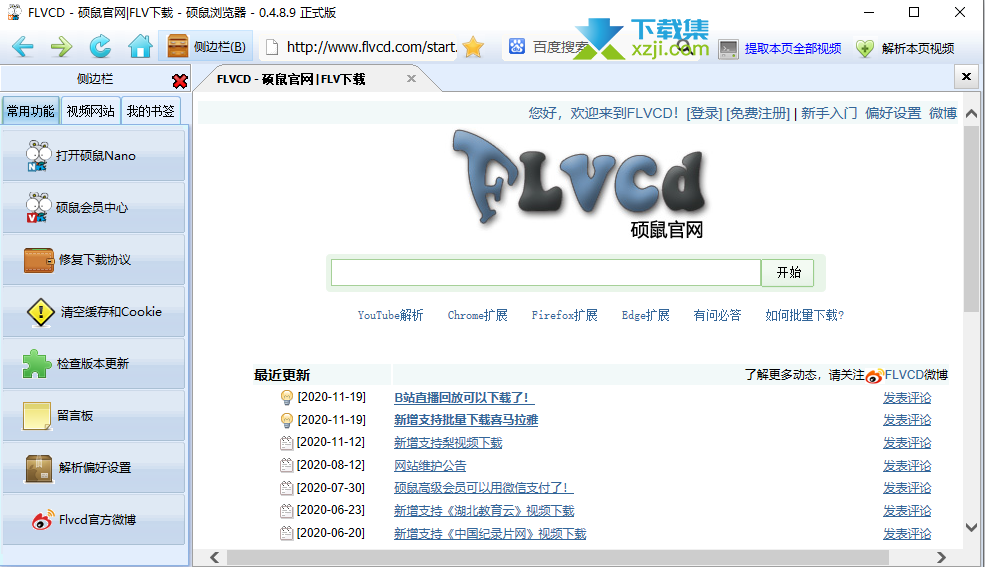The height and width of the screenshot is (567, 985).
Task: Click the vertical scrollbar up arrow
Action: click(971, 114)
